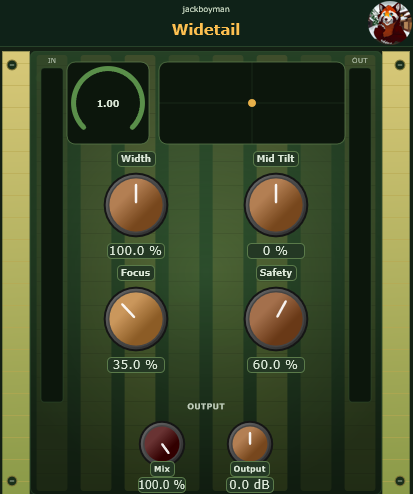This screenshot has height=494, width=413.
Task: Click the red panda avatar logo
Action: (390, 23)
